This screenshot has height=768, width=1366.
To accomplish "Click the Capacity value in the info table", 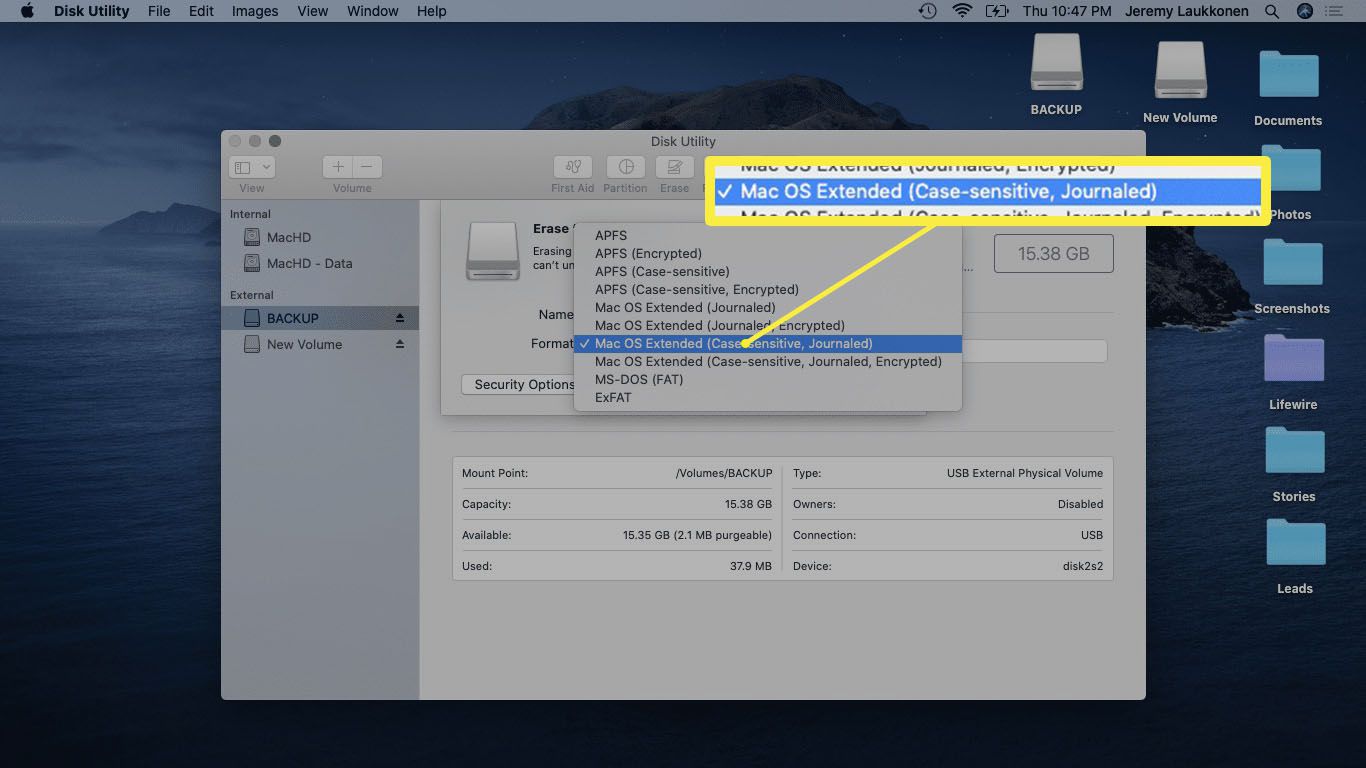I will 748,504.
